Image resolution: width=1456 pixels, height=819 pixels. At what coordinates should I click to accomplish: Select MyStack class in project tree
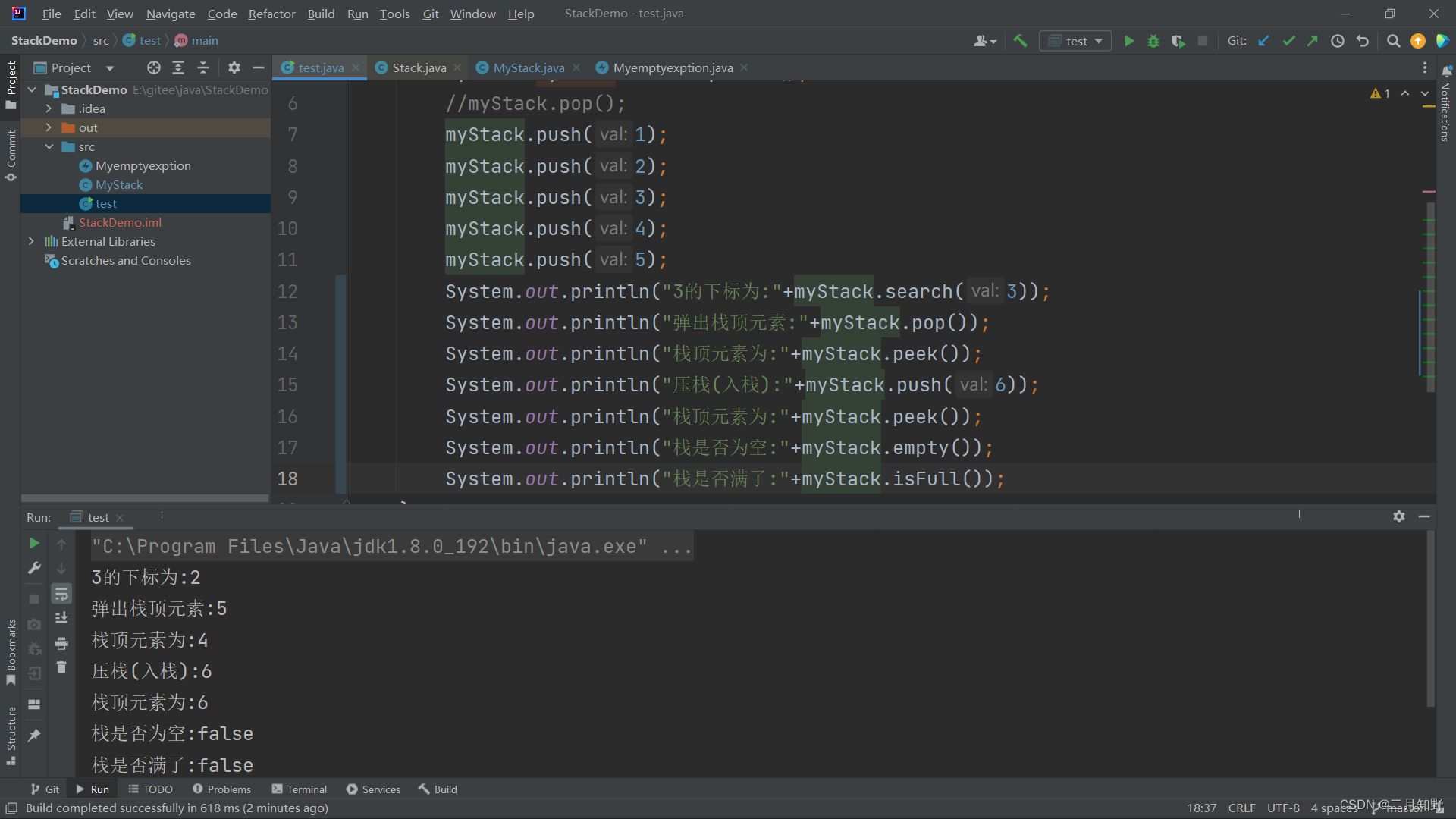[118, 184]
